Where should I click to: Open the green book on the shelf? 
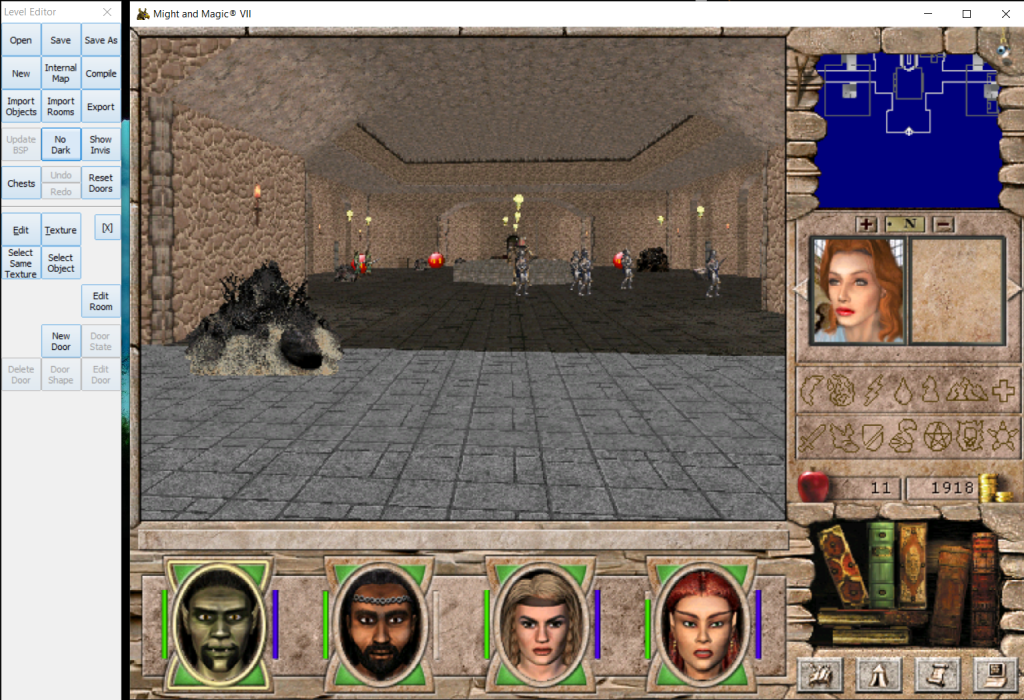pos(882,564)
